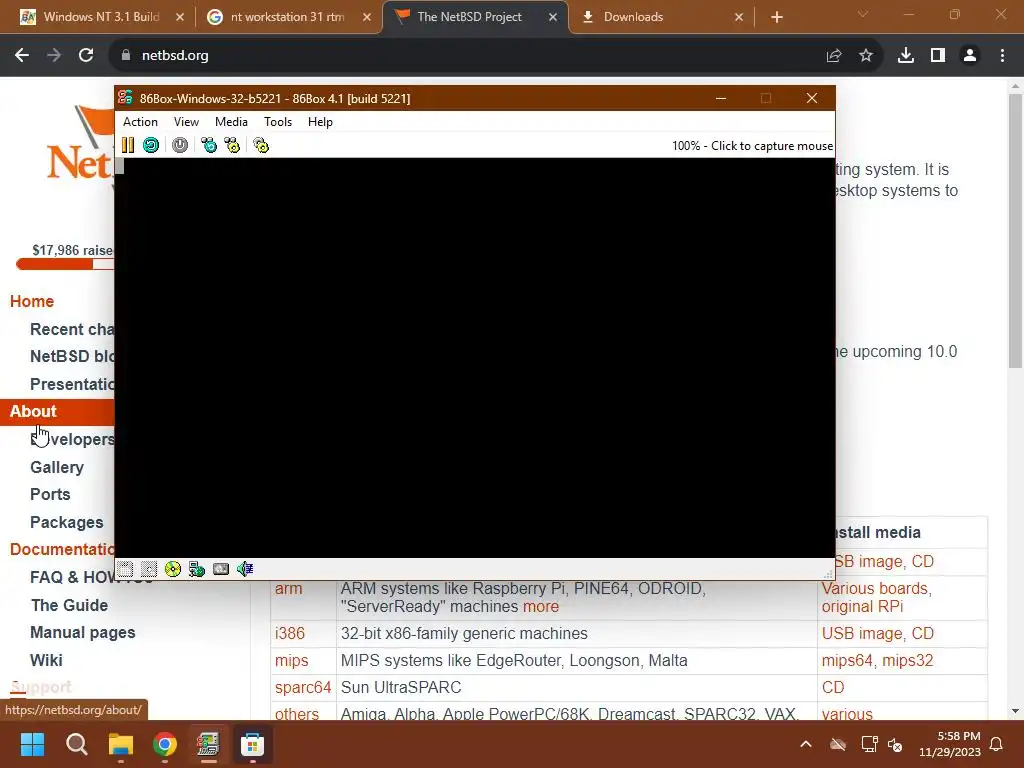Screen dimensions: 1024x768
Task: Share this page icon in Chrome
Action: coord(834,56)
